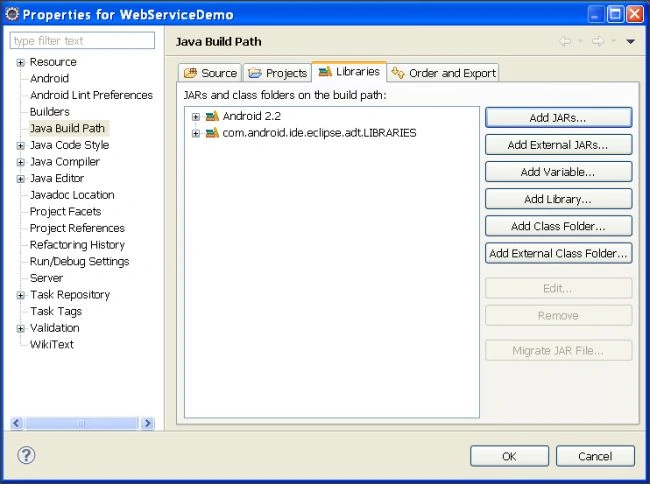Screen dimensions: 650x484
Task: Confirm with the OK button
Action: coord(509,456)
